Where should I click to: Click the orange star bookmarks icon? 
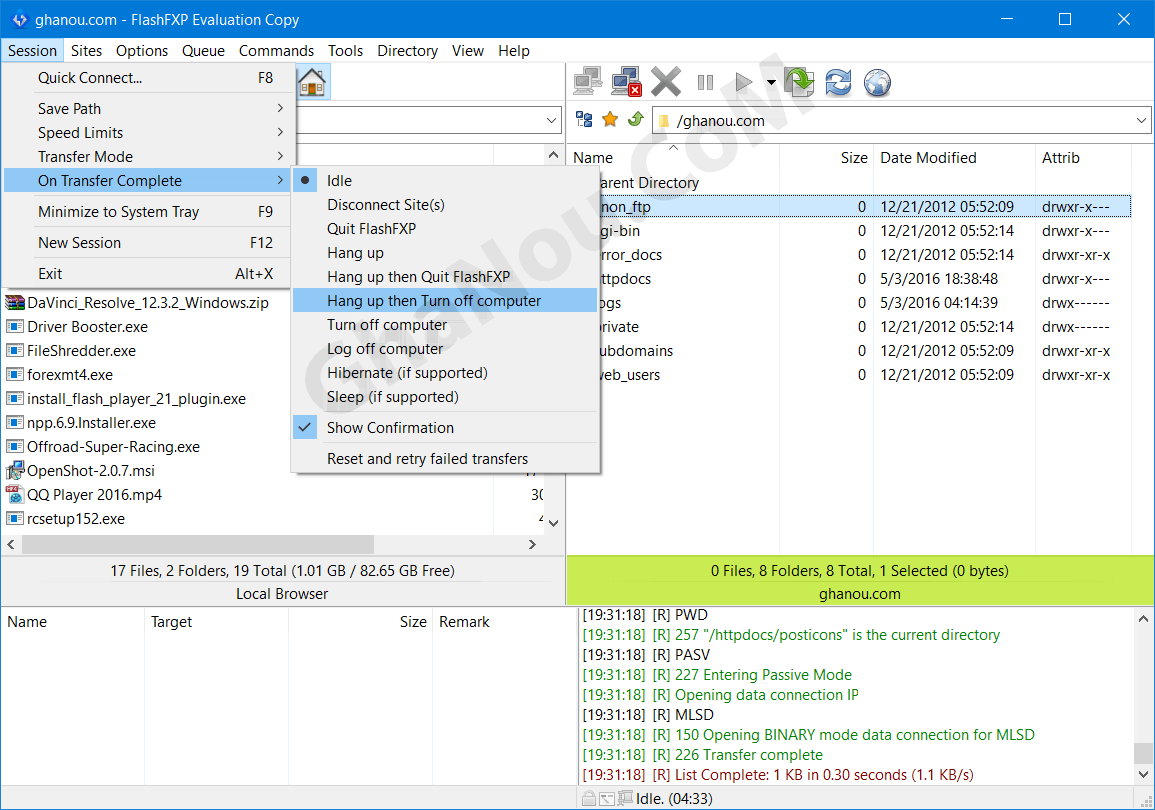[x=610, y=119]
